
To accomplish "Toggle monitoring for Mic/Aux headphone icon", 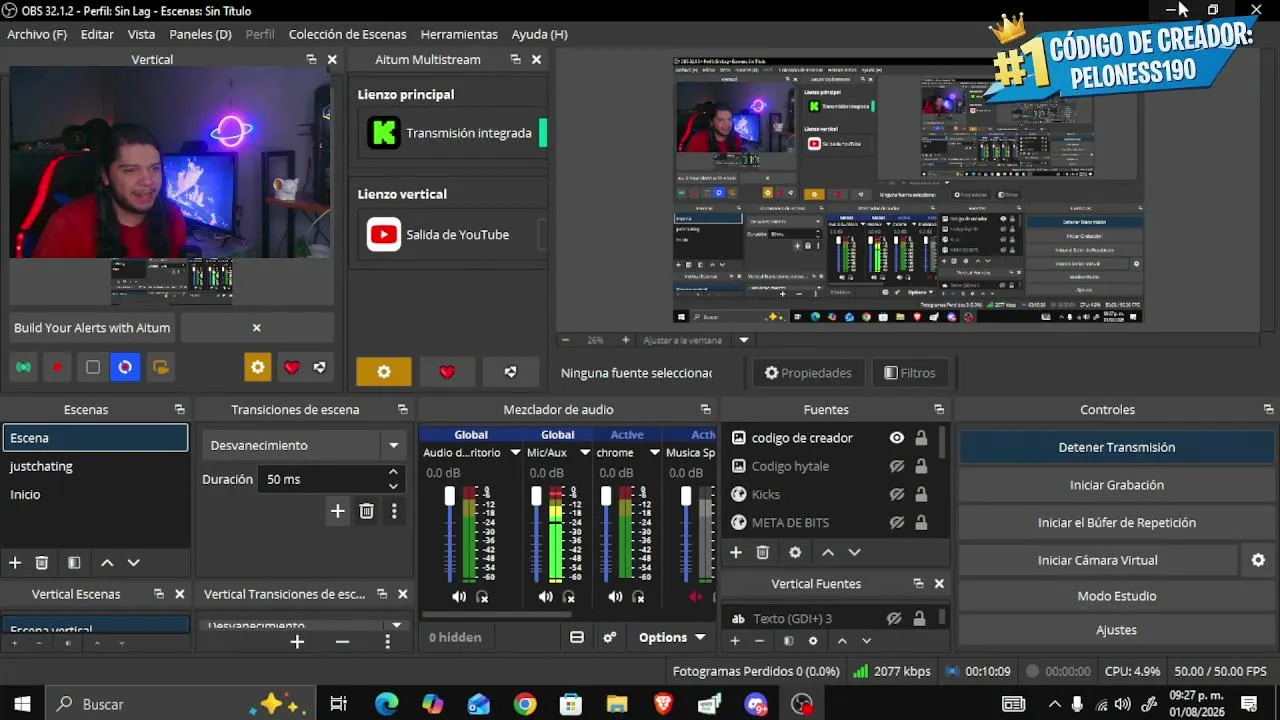I will pyautogui.click(x=569, y=597).
